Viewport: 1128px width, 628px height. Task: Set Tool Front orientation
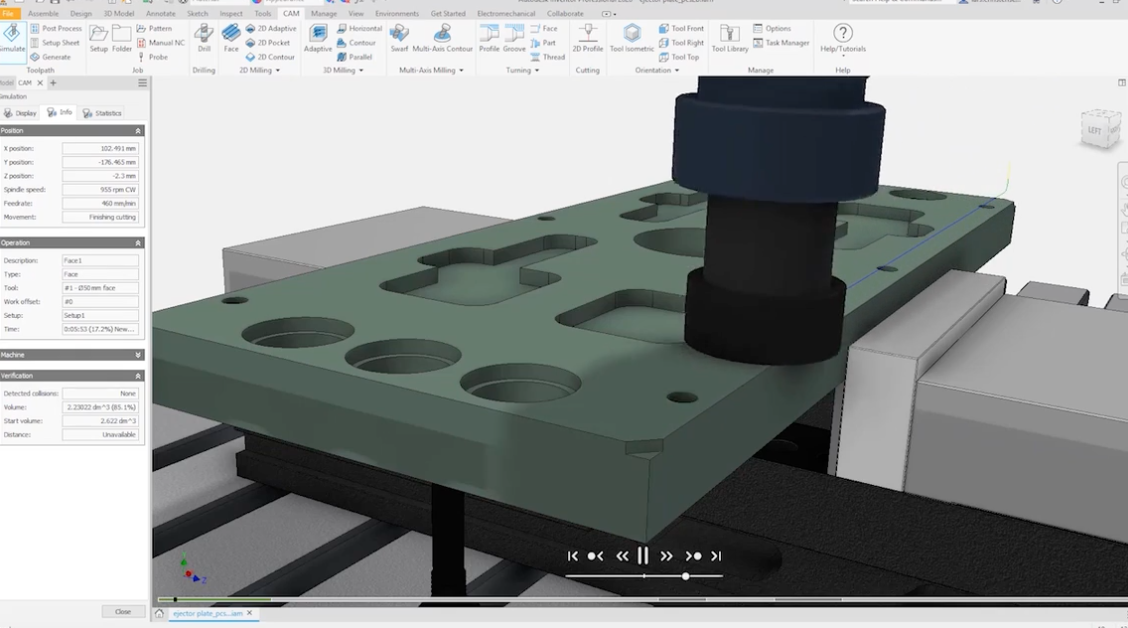coord(681,28)
